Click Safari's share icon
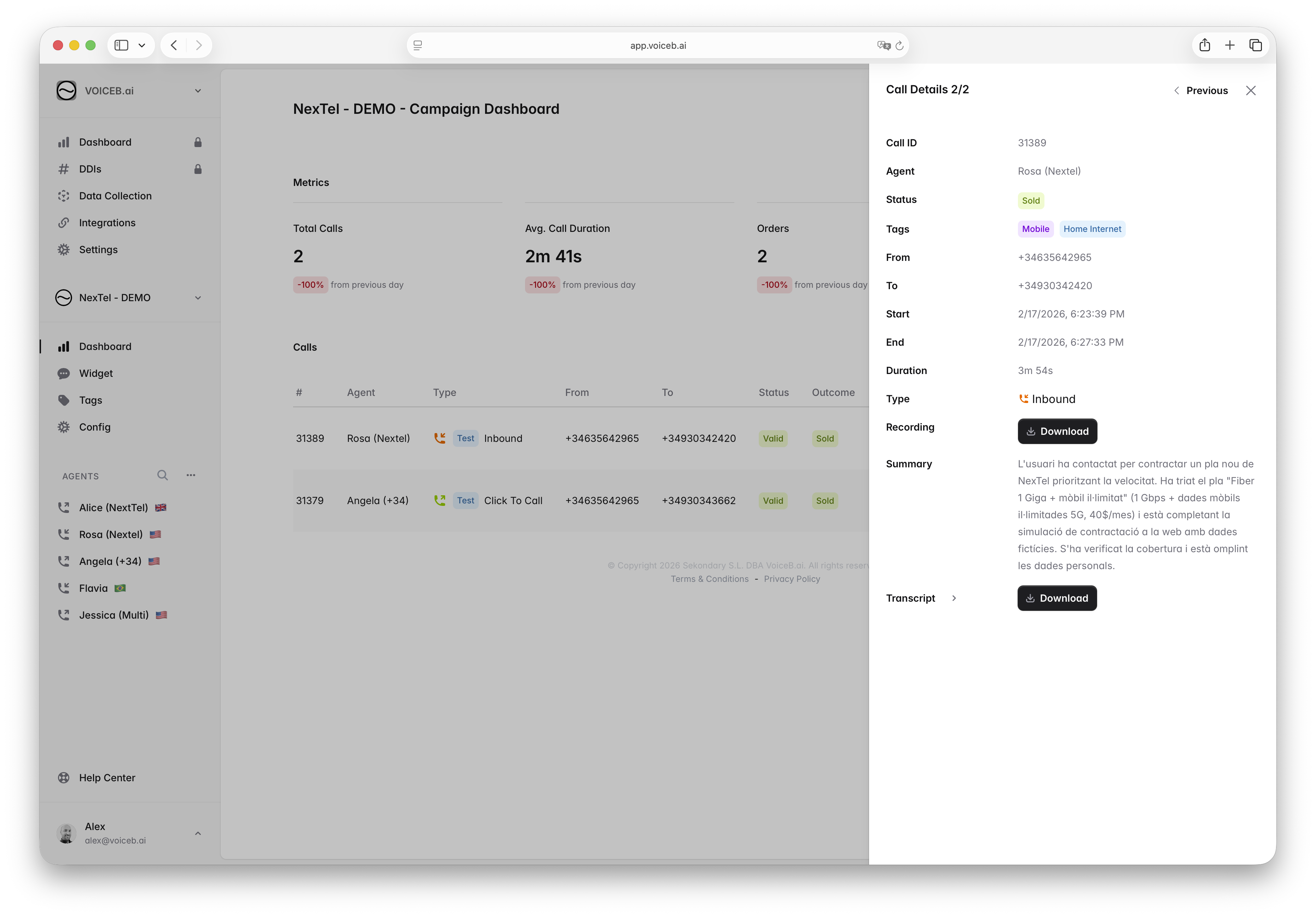Image resolution: width=1316 pixels, height=917 pixels. pos(1204,45)
